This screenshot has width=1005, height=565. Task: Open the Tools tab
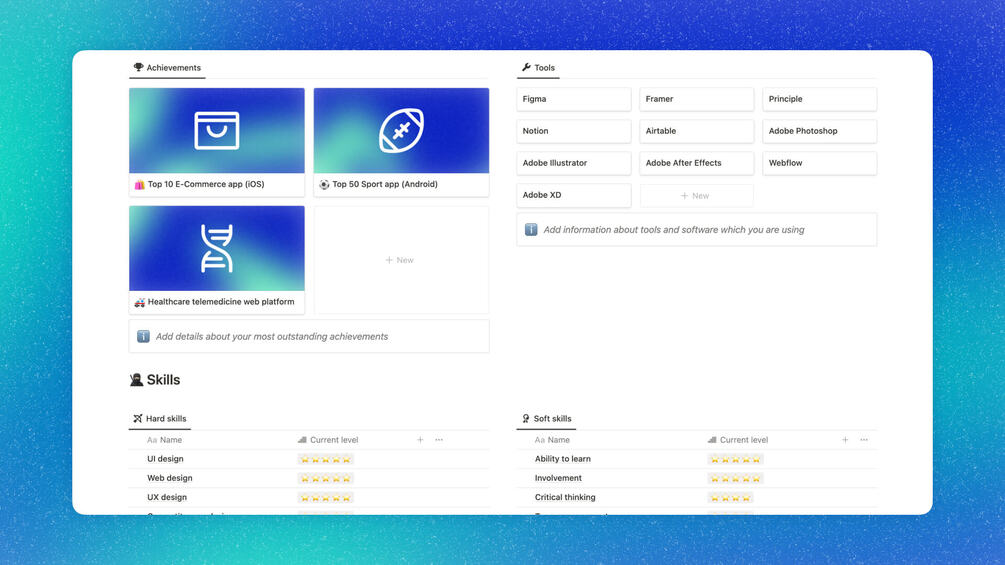(538, 67)
